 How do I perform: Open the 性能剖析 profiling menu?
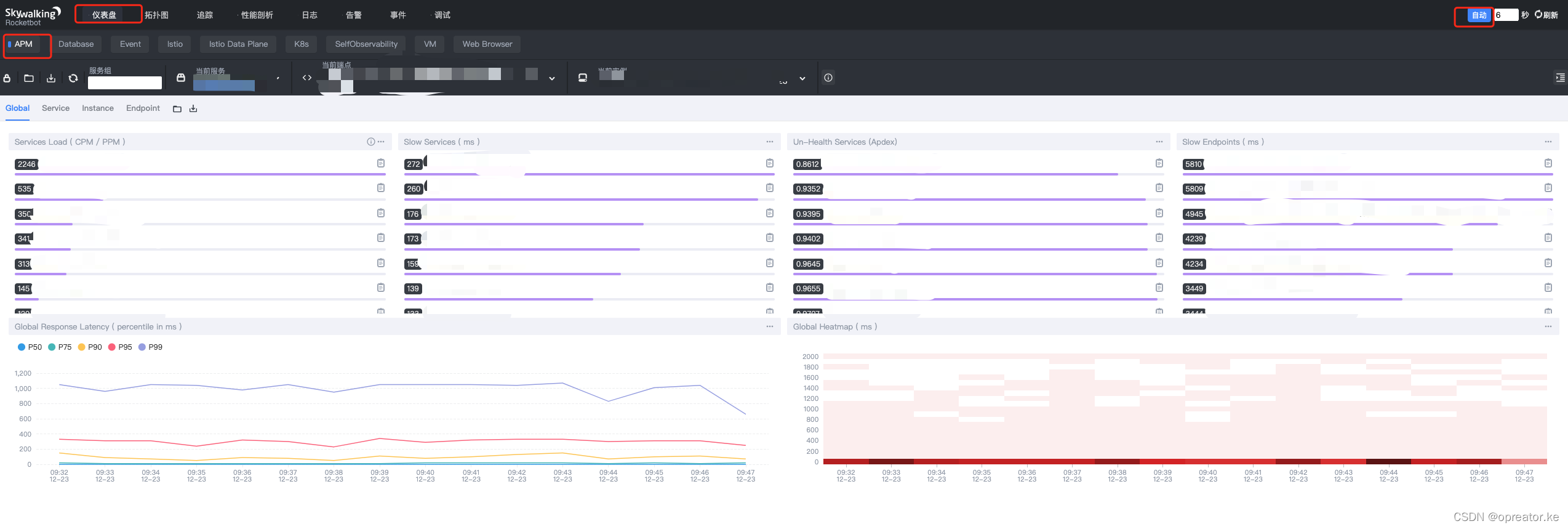click(257, 15)
